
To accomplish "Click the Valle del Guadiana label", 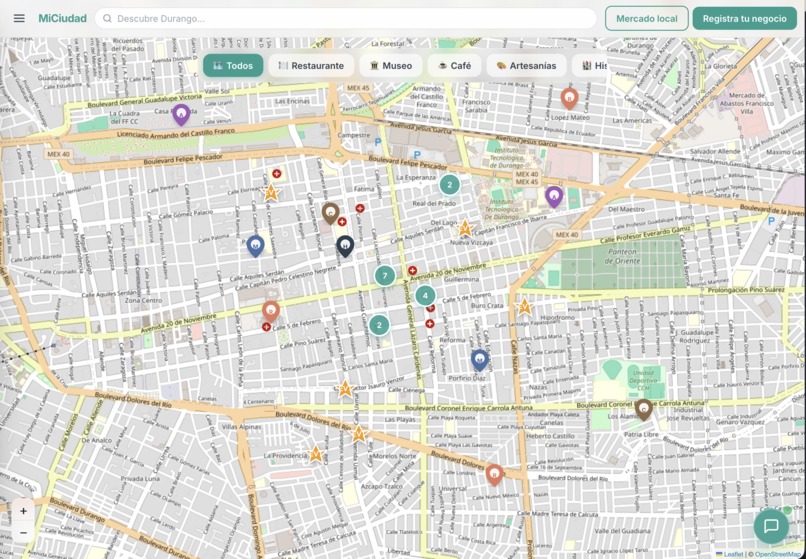I will [x=622, y=531].
